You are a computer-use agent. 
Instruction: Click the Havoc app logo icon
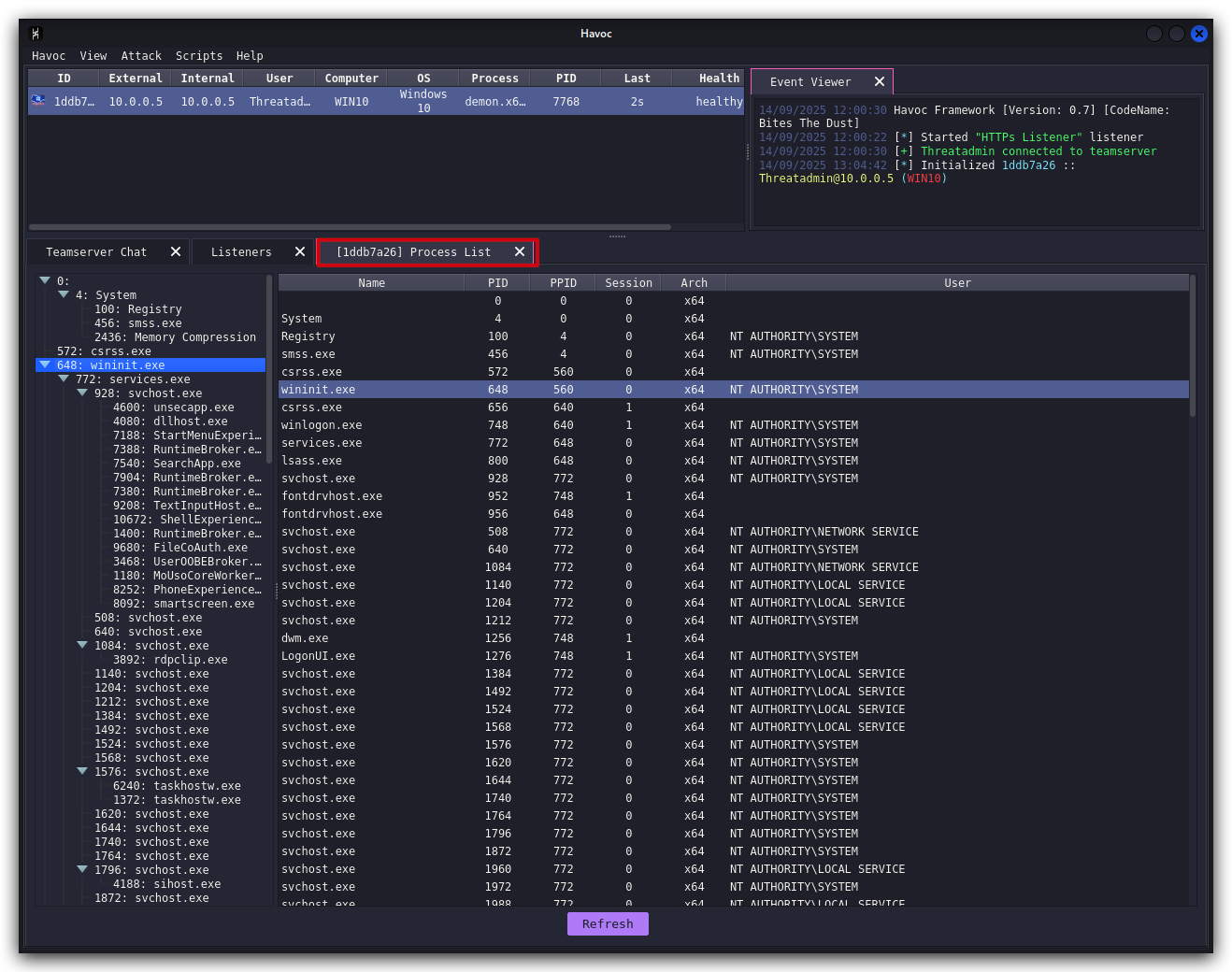(36, 34)
